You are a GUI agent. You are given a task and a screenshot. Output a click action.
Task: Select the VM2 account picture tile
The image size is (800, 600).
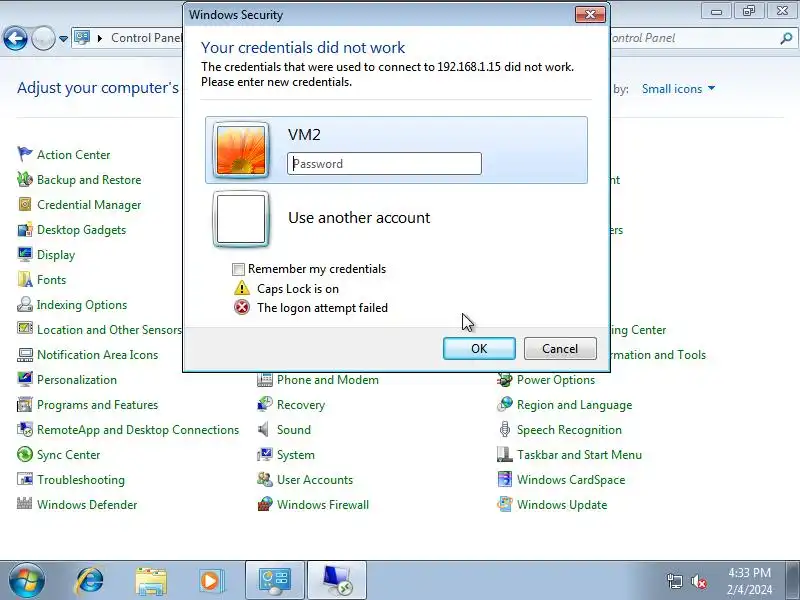(x=241, y=150)
